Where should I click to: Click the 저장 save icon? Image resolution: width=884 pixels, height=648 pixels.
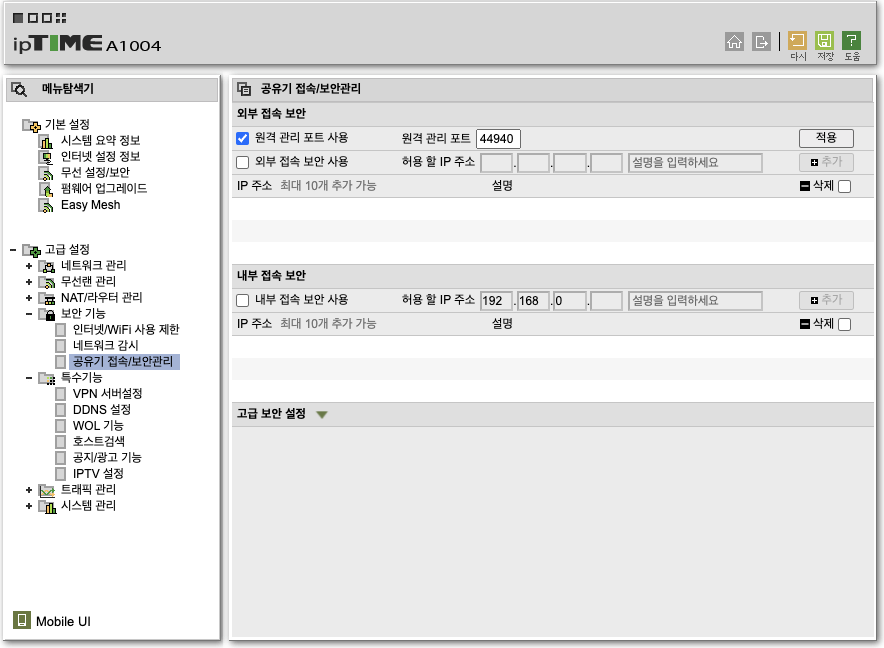click(824, 41)
